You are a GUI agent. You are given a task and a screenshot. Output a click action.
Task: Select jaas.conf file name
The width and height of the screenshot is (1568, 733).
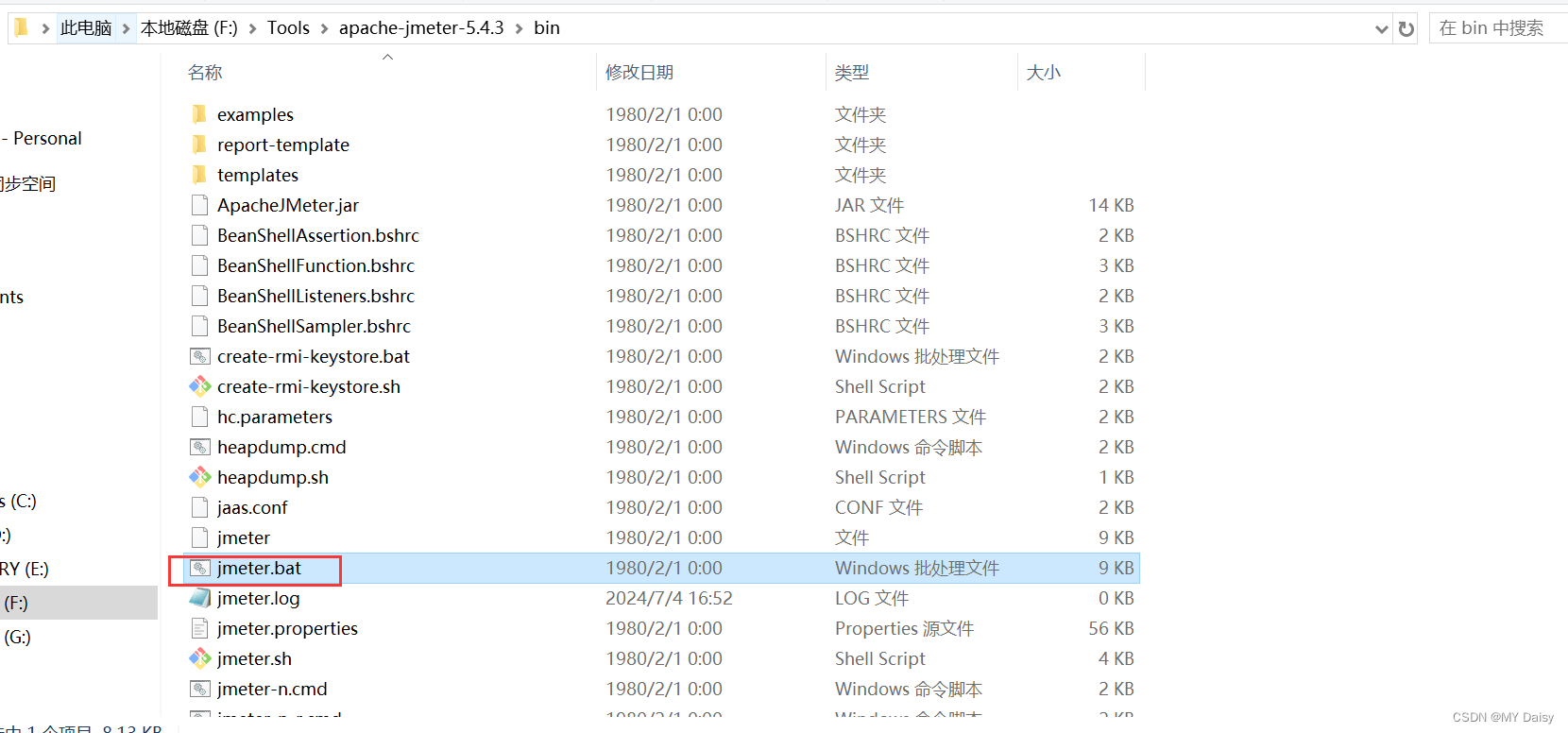tap(252, 507)
